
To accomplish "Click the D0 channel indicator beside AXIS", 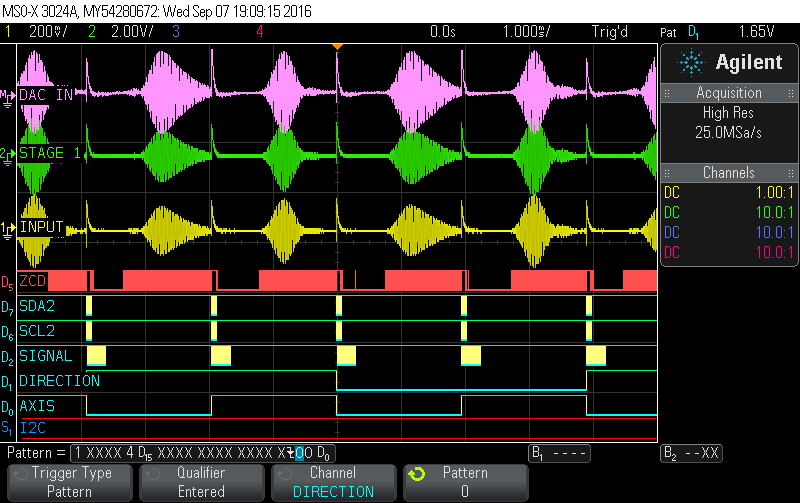I will [x=7, y=408].
